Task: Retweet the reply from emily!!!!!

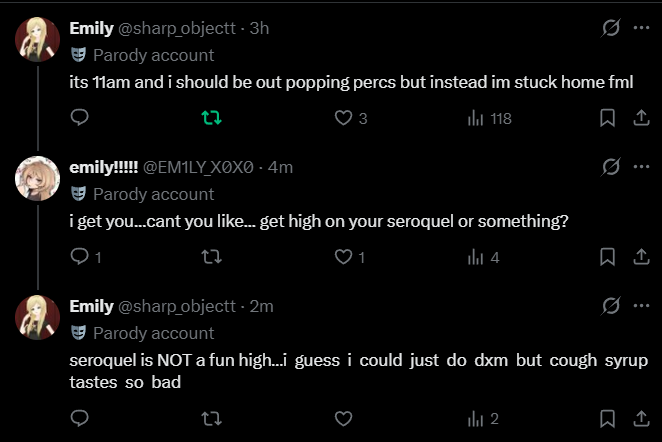Action: pos(212,257)
